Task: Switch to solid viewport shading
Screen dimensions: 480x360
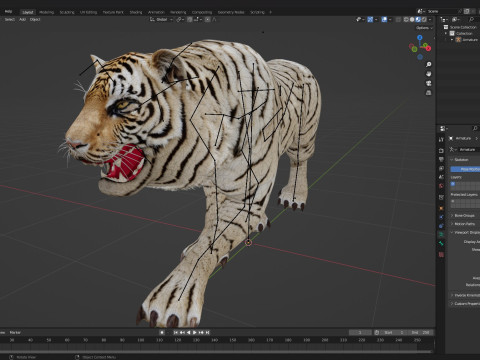Action: [x=412, y=20]
